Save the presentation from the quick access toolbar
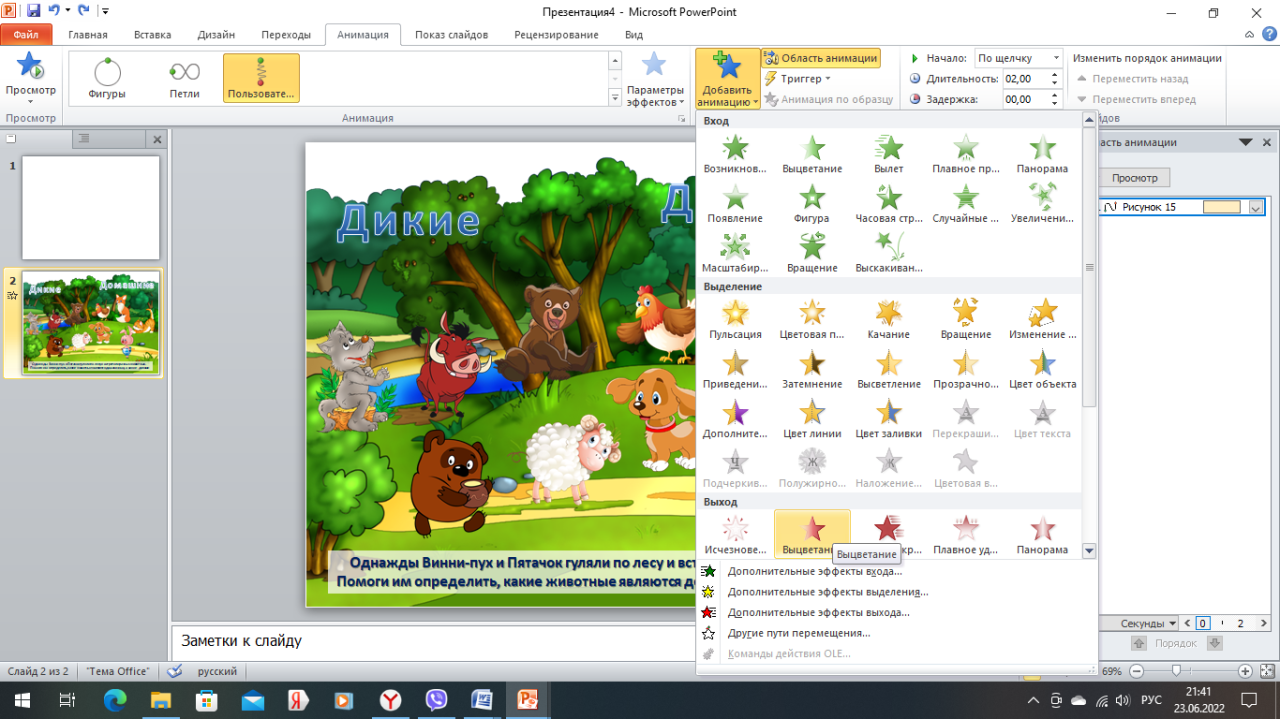Viewport: 1280px width, 719px height. click(34, 11)
